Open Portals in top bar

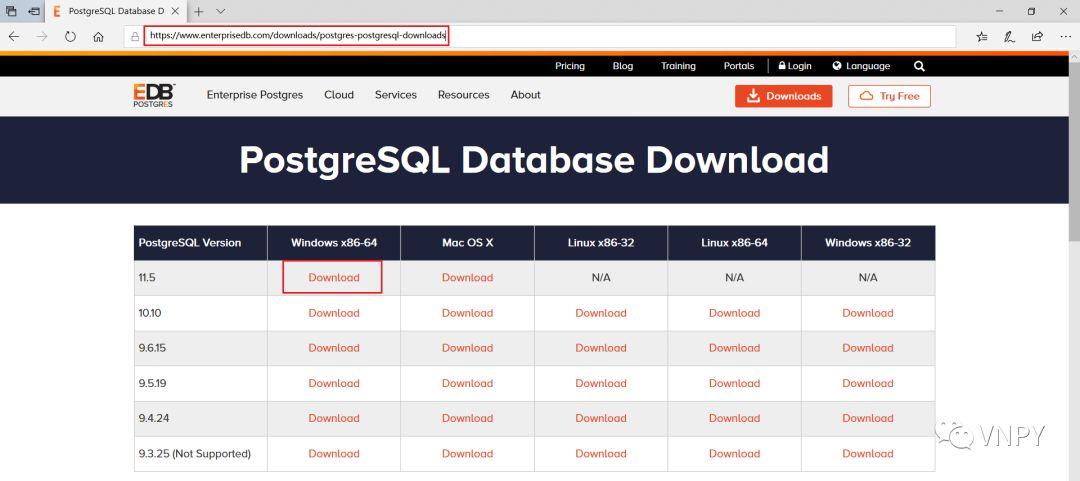(739, 66)
